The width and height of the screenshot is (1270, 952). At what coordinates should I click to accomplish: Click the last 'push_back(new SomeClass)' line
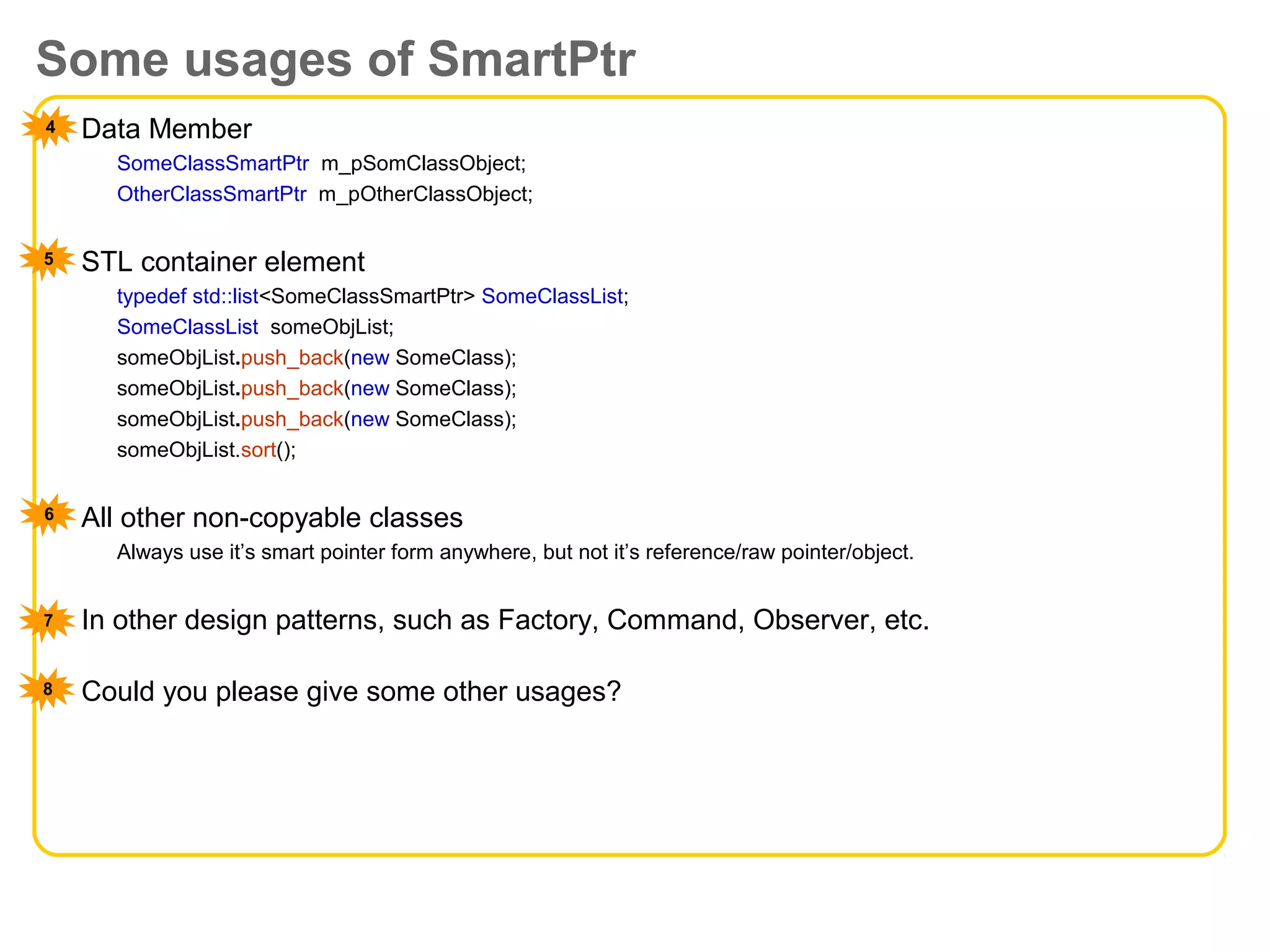[316, 419]
